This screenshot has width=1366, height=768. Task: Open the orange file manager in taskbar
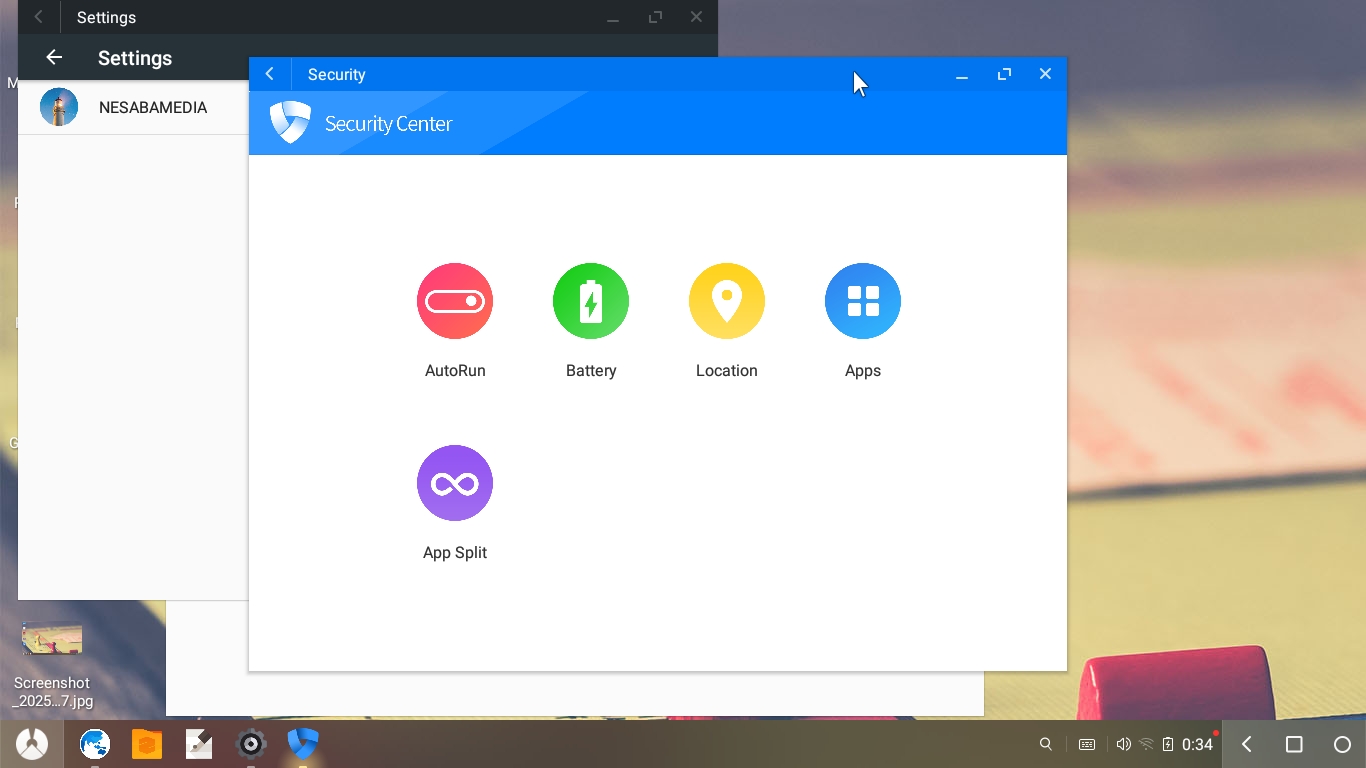tap(147, 744)
